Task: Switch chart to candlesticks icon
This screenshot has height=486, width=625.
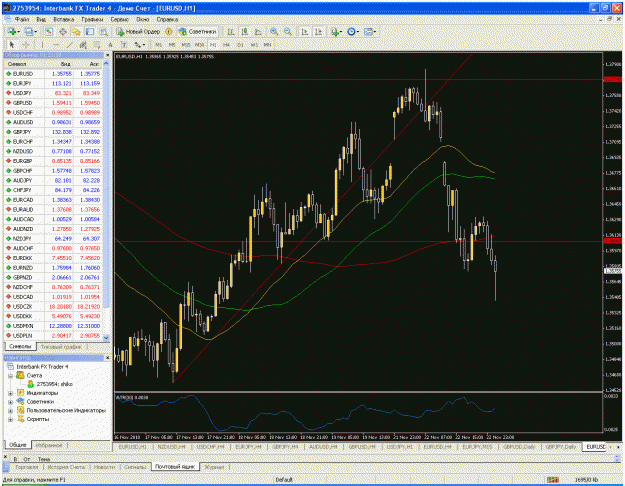Action: click(x=244, y=32)
